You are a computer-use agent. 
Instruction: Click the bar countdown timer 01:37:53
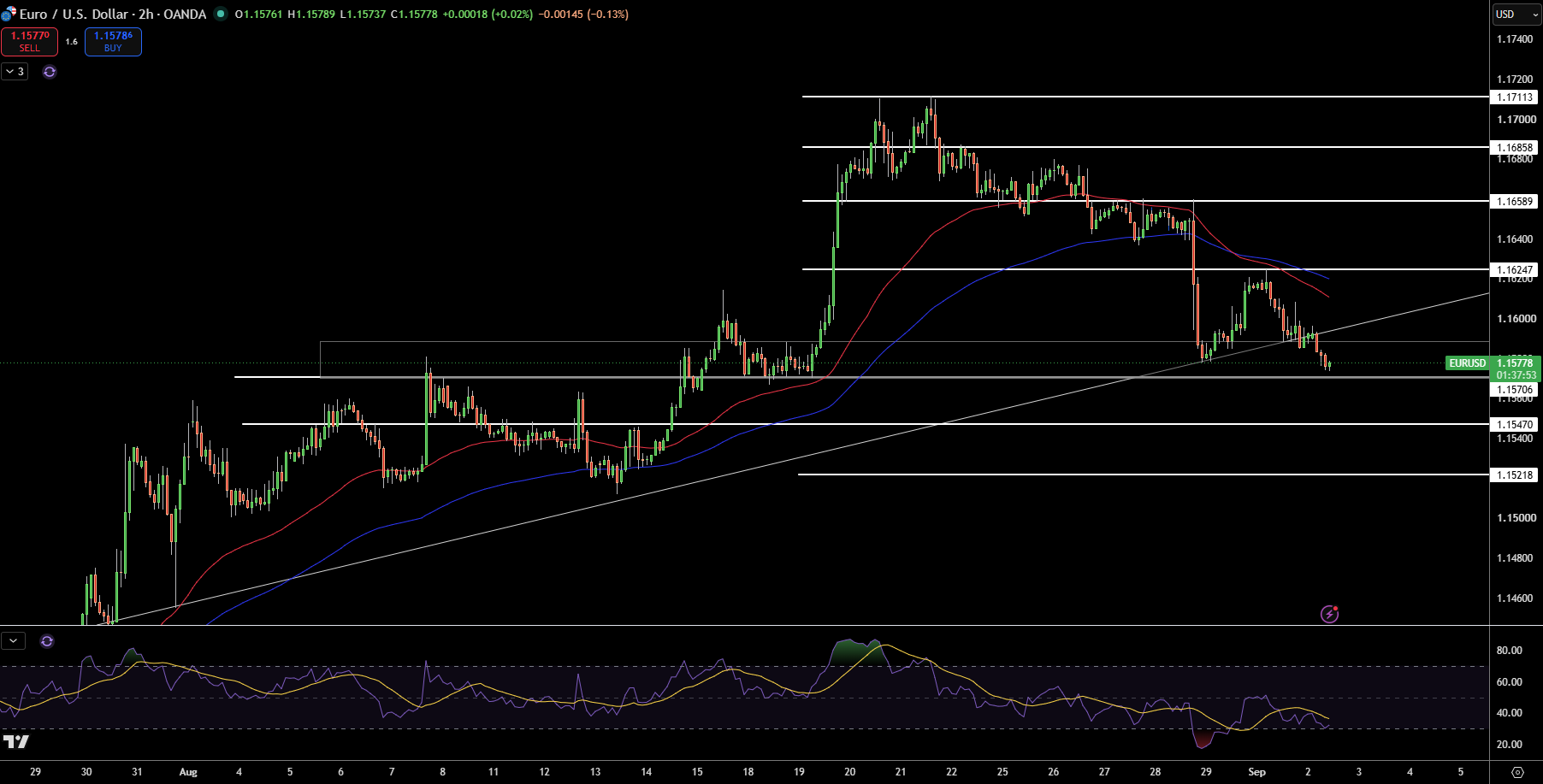(1516, 375)
